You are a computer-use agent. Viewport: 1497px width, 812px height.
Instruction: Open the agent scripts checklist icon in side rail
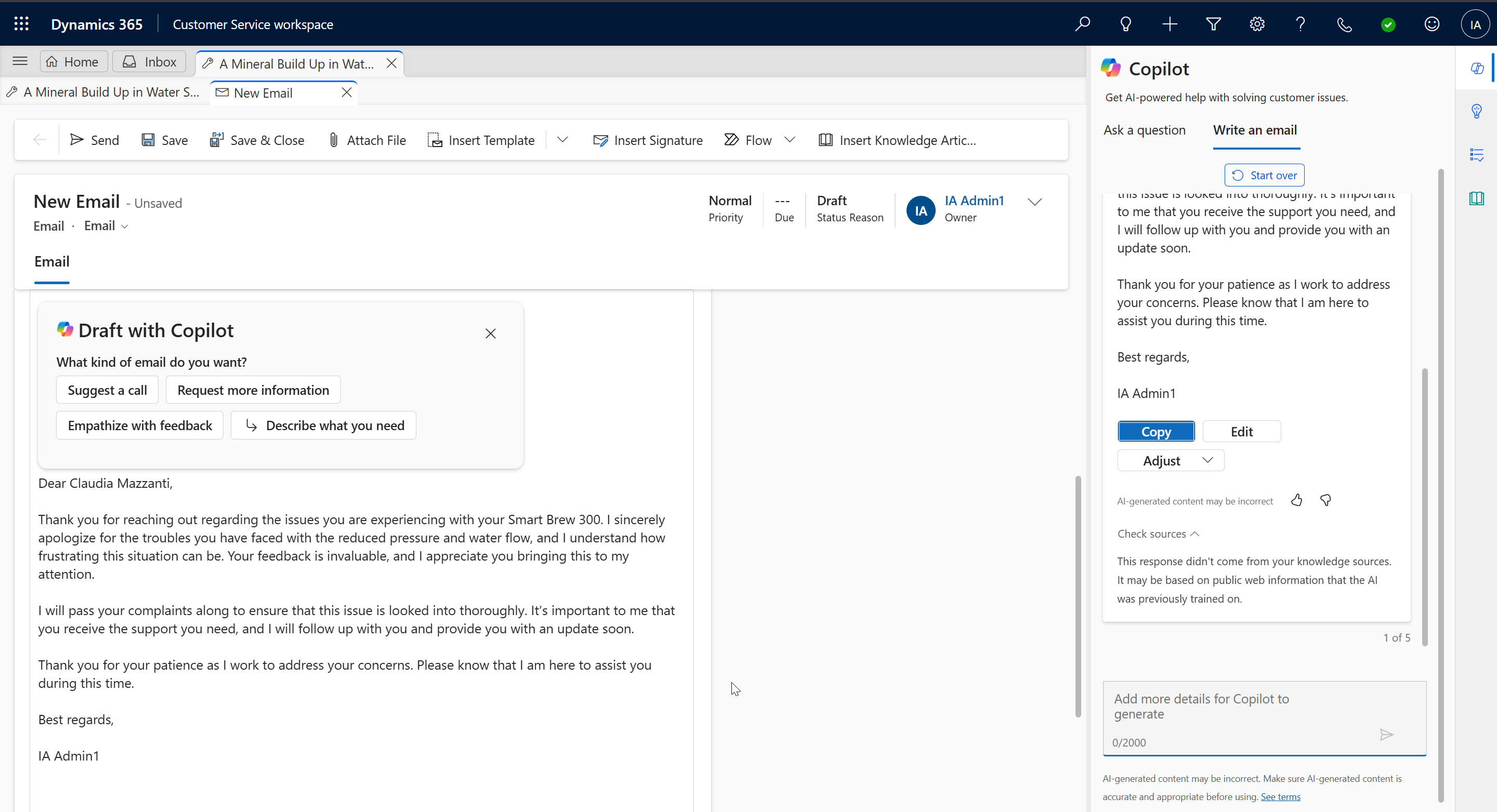[x=1477, y=154]
